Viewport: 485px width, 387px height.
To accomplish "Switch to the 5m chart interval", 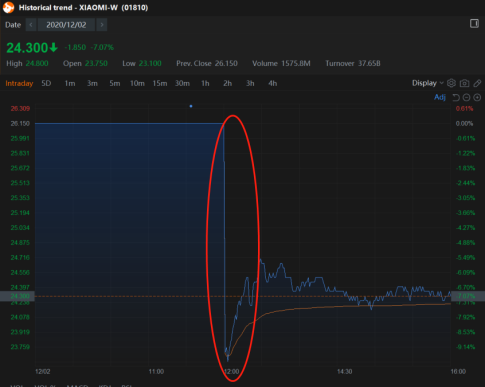I will 115,83.
